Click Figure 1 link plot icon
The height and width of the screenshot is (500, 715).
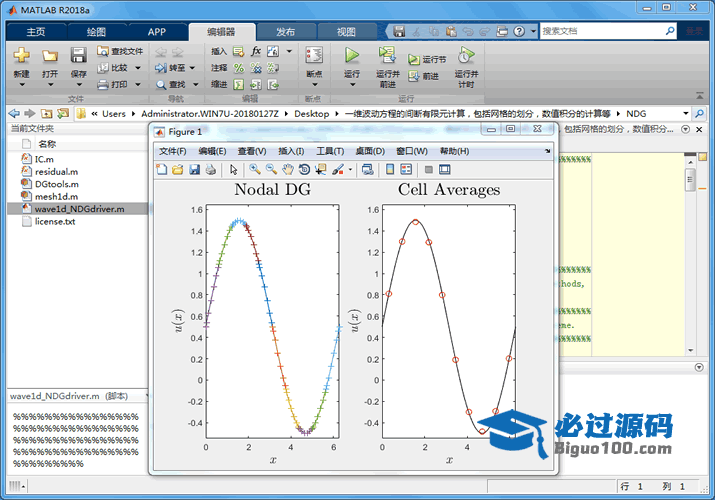pos(368,170)
